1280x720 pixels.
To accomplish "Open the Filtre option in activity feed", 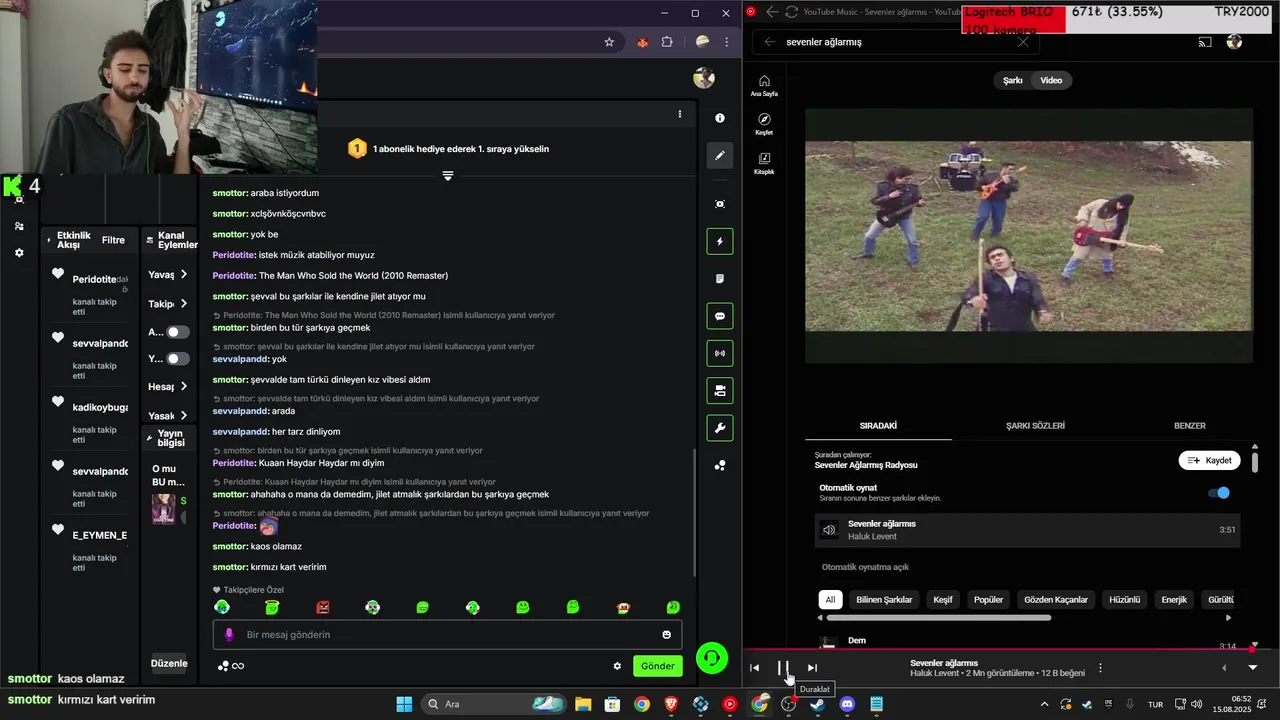I will coord(113,240).
